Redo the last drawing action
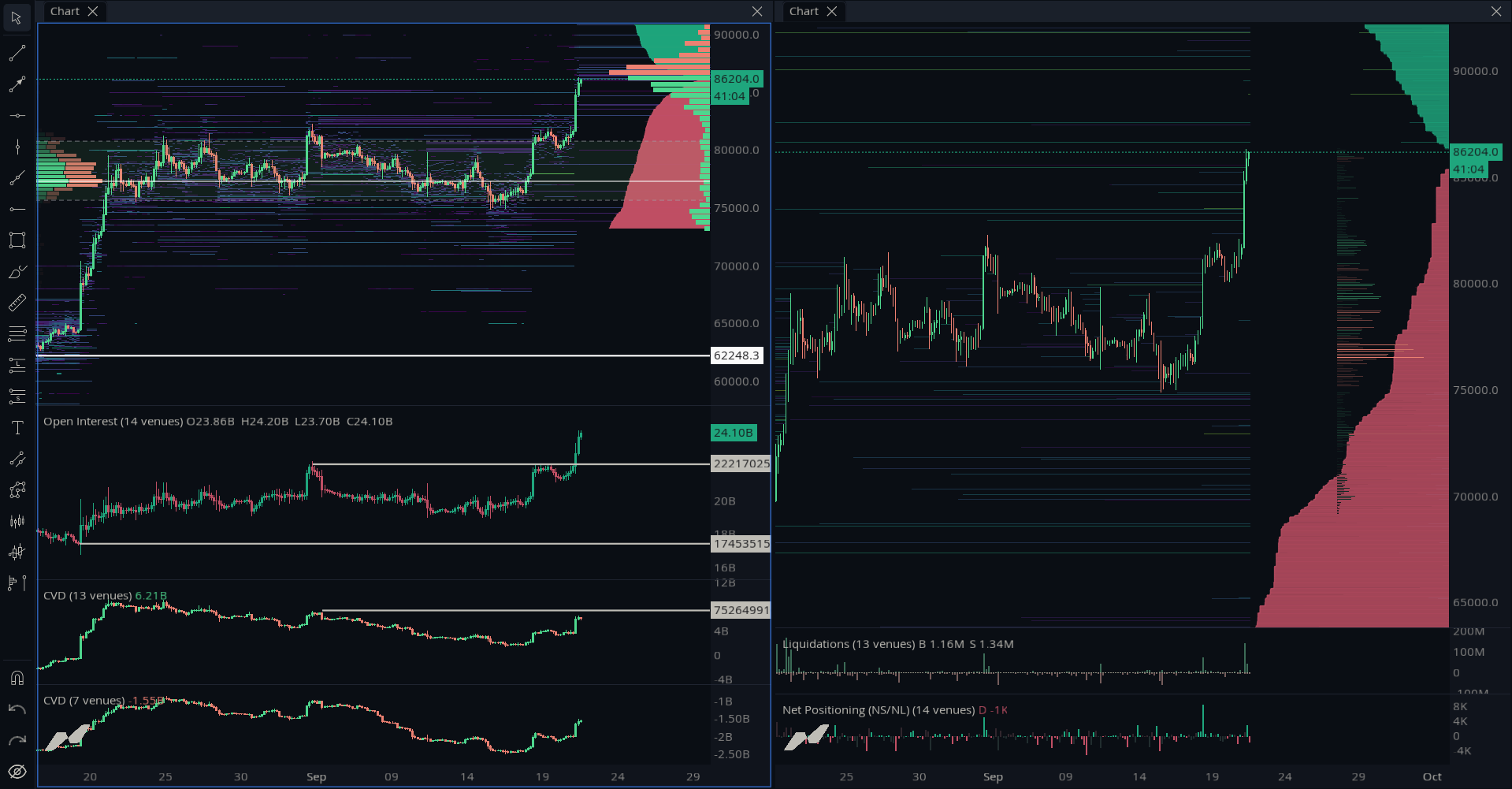1512x789 pixels. point(17,740)
